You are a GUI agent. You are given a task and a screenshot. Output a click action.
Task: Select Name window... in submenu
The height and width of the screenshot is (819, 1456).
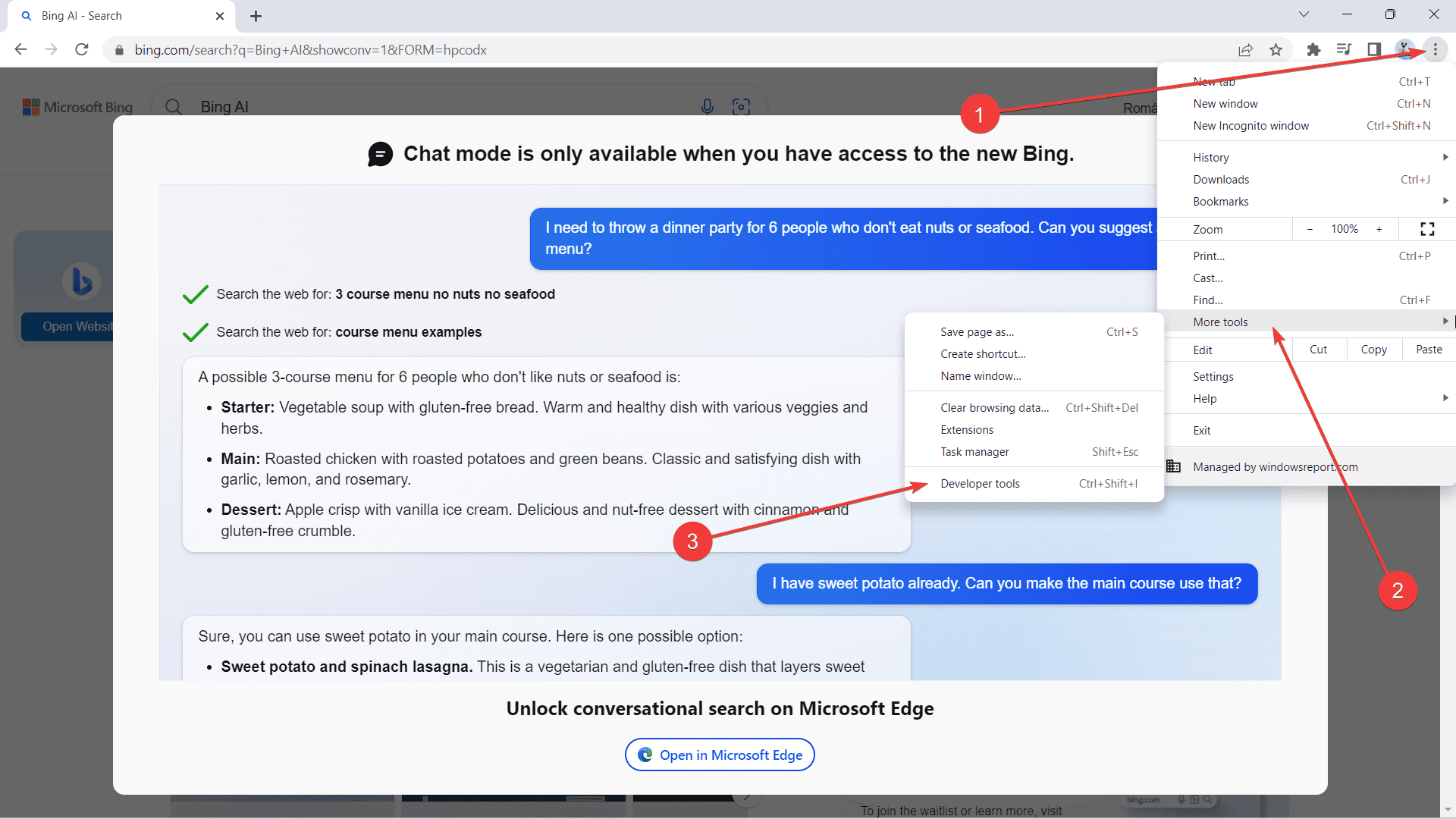point(1034,376)
